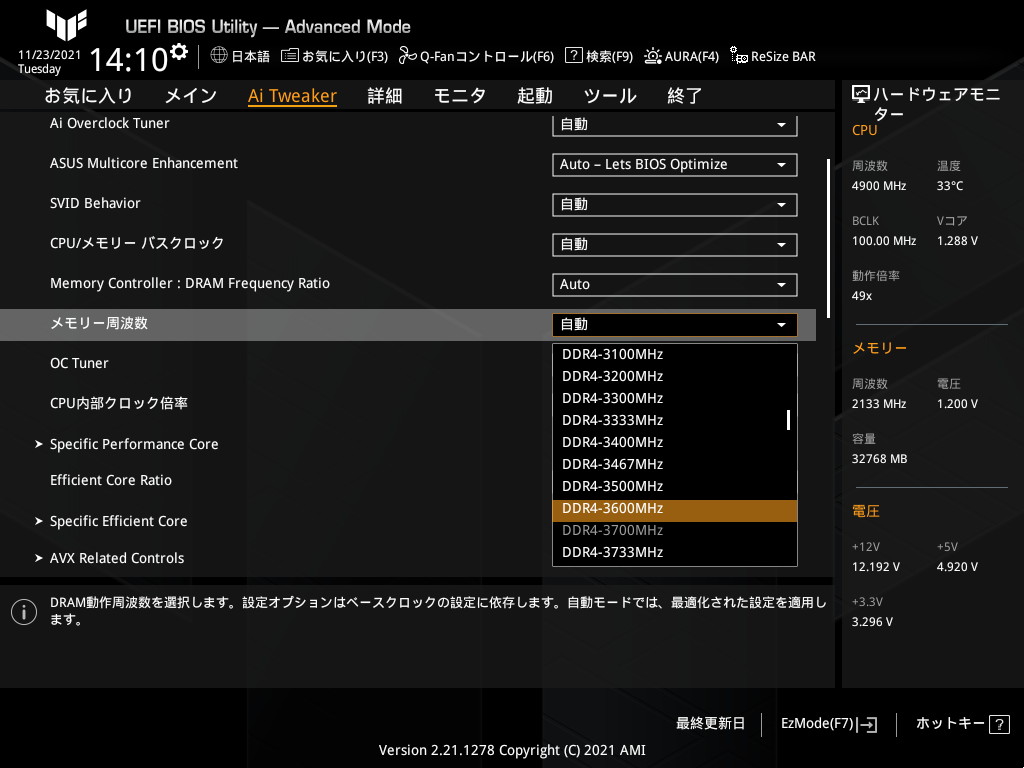Open Ai Overclock Tuner dropdown
Viewport: 1024px width, 768px height.
pos(675,124)
